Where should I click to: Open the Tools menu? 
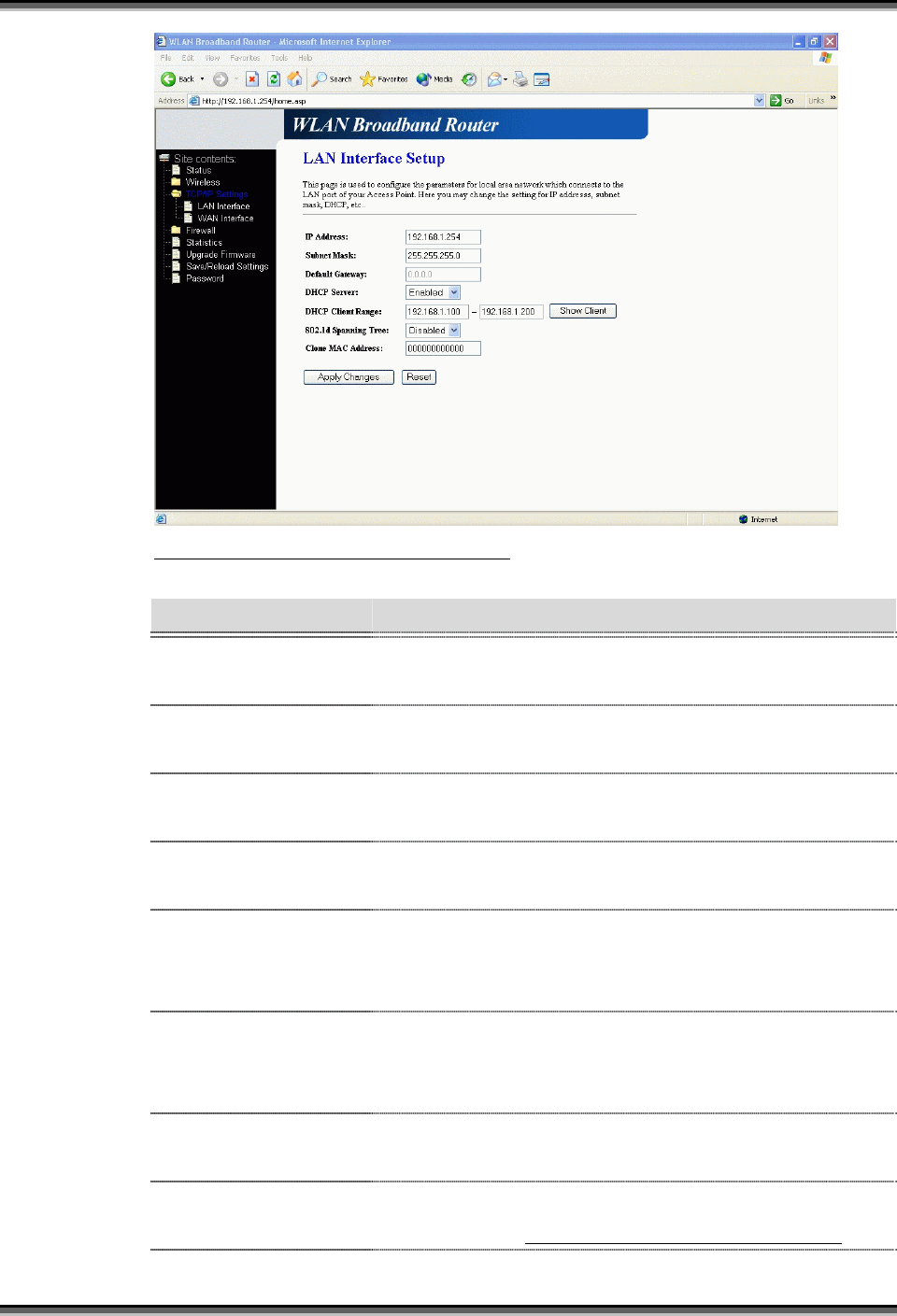pyautogui.click(x=279, y=58)
